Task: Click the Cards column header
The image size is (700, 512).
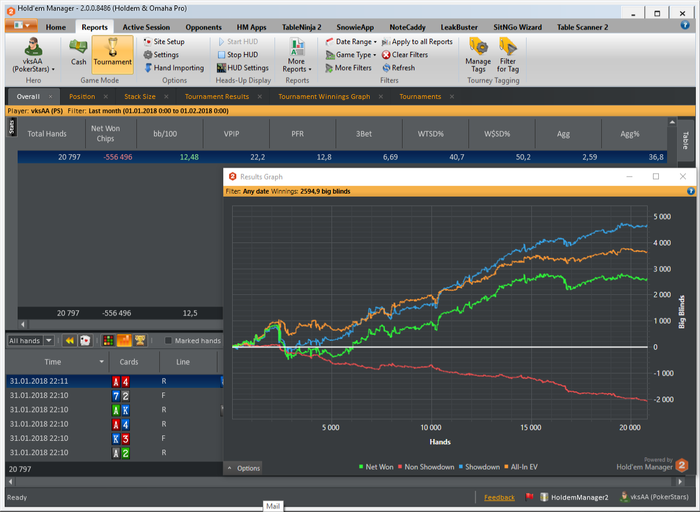Action: (x=134, y=362)
